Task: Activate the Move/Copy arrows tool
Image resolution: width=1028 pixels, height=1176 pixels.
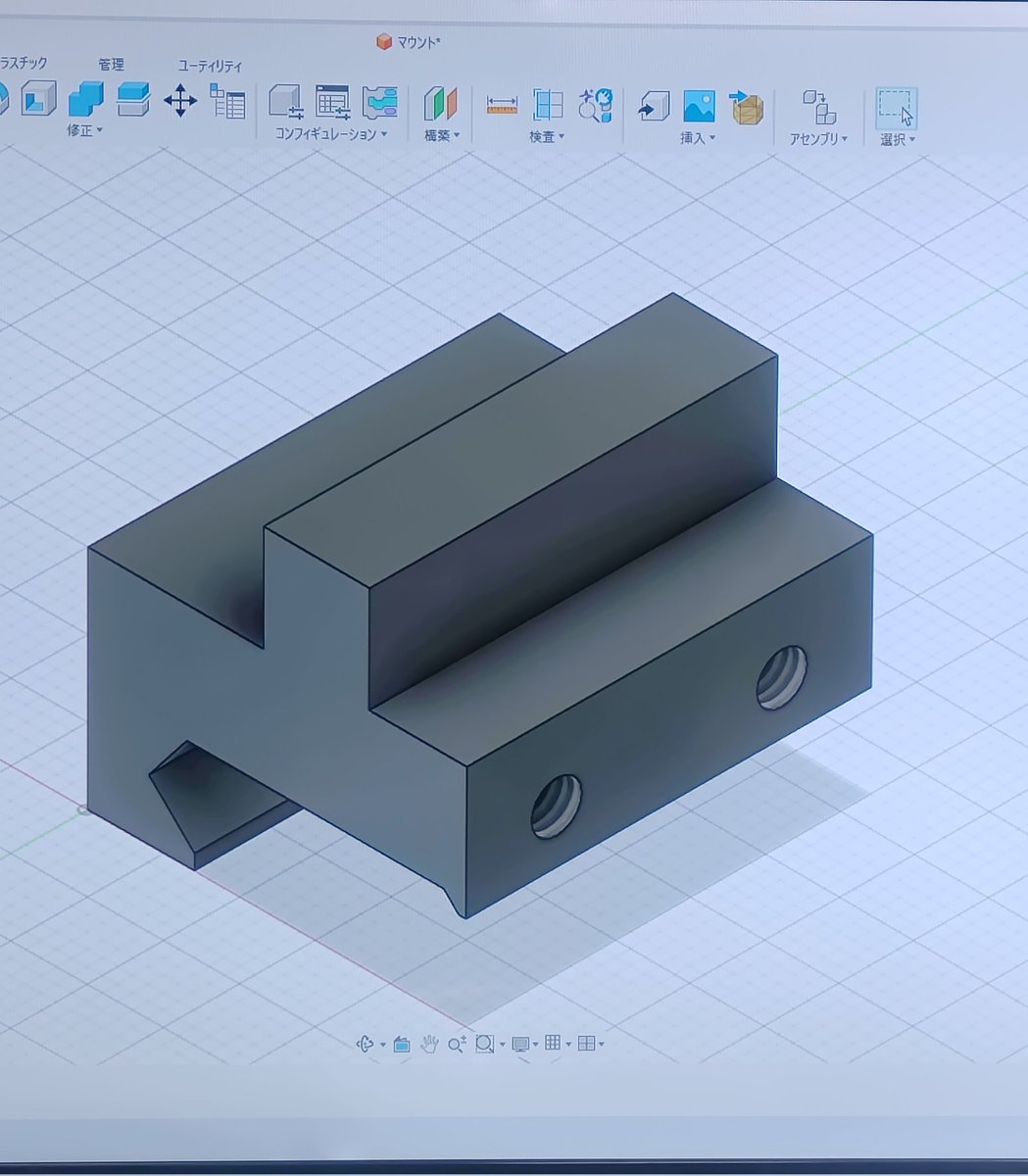Action: click(180, 100)
